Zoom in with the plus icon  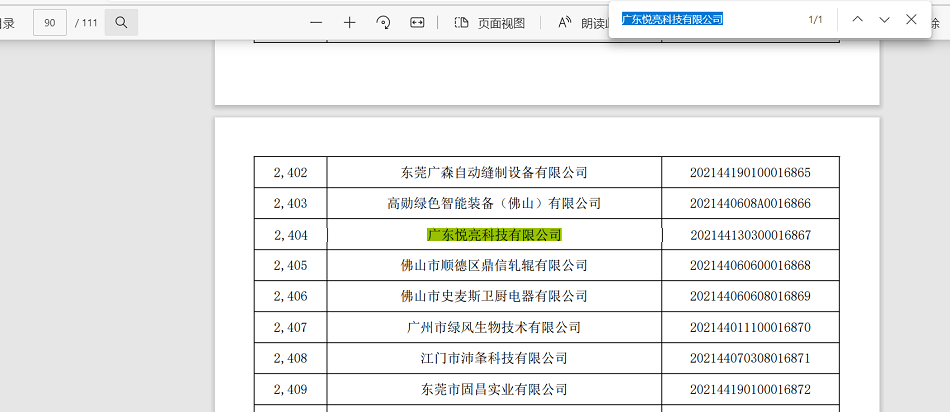click(x=349, y=22)
